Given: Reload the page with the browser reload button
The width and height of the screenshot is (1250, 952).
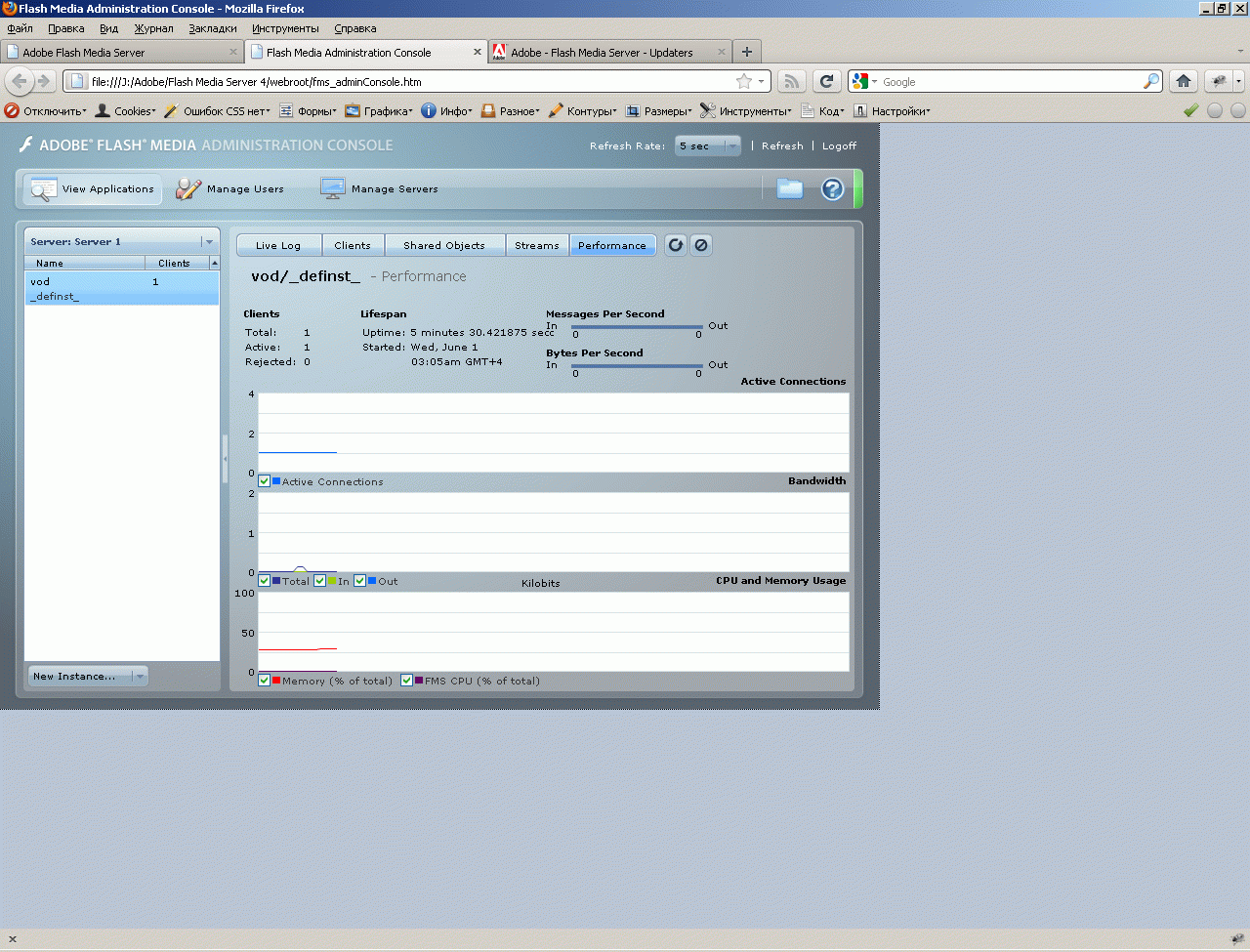Looking at the screenshot, I should 826,81.
